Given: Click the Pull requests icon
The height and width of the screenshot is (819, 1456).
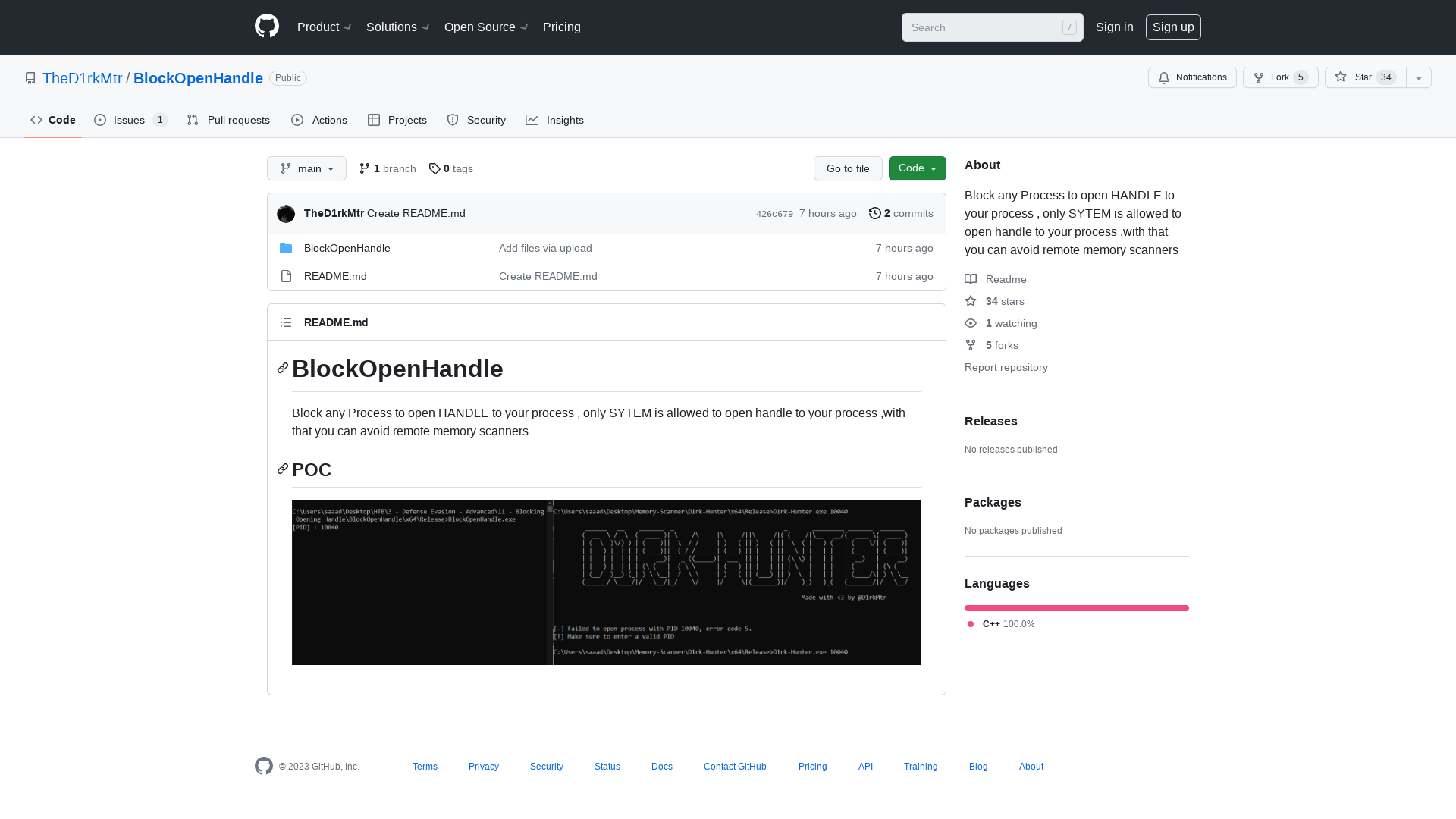Looking at the screenshot, I should [193, 120].
